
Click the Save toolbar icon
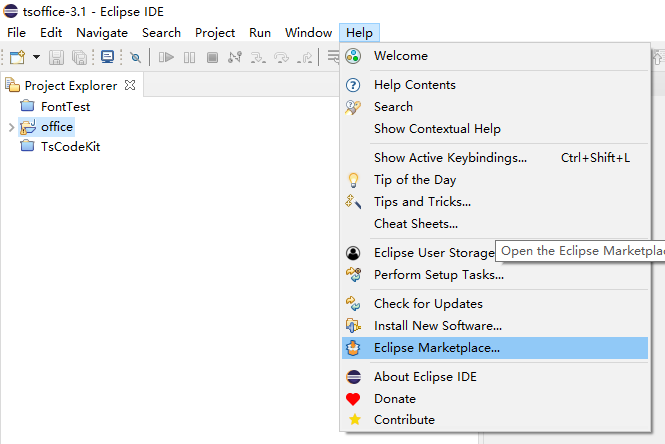56,57
